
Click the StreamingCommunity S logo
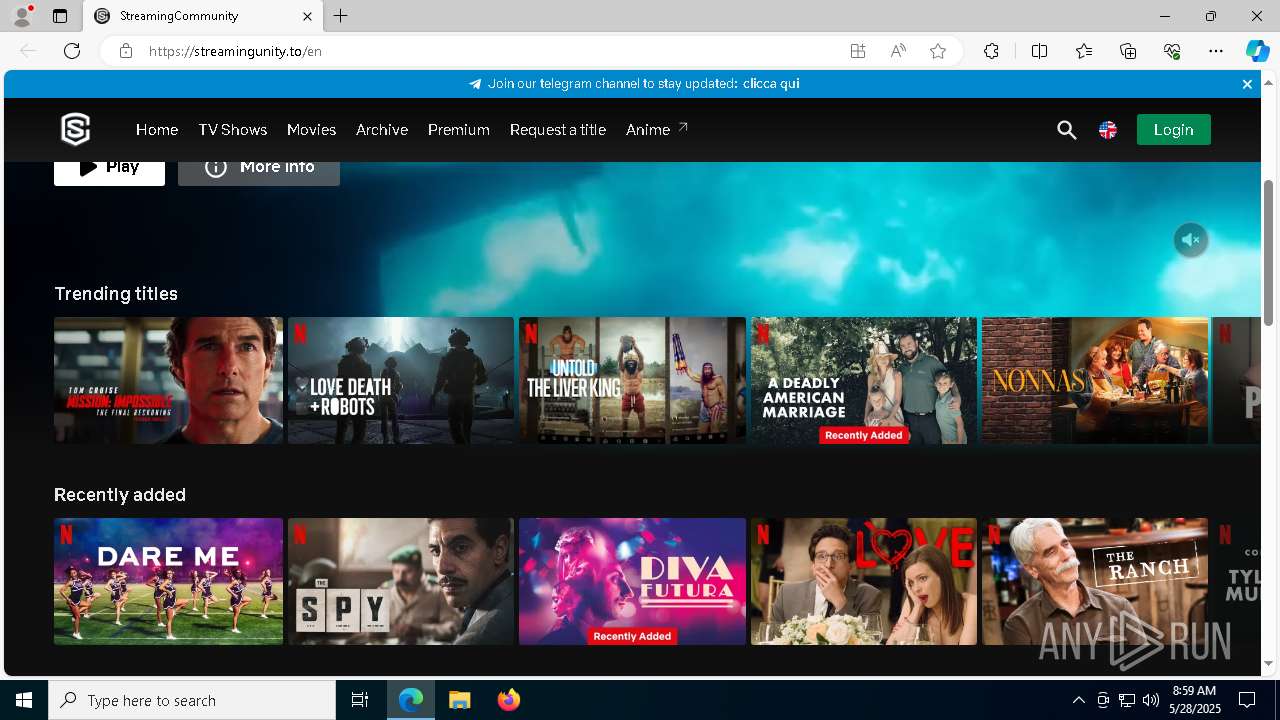pyautogui.click(x=76, y=129)
